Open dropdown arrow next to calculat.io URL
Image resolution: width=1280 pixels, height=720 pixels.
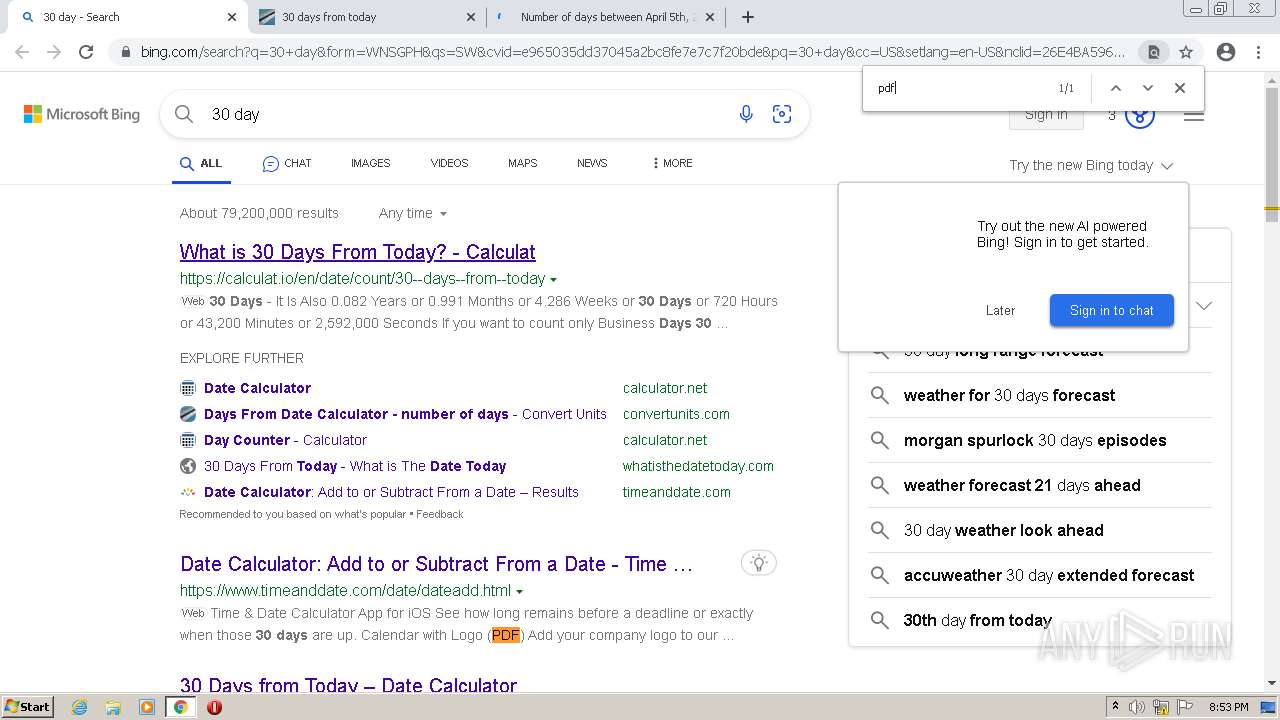click(x=554, y=280)
